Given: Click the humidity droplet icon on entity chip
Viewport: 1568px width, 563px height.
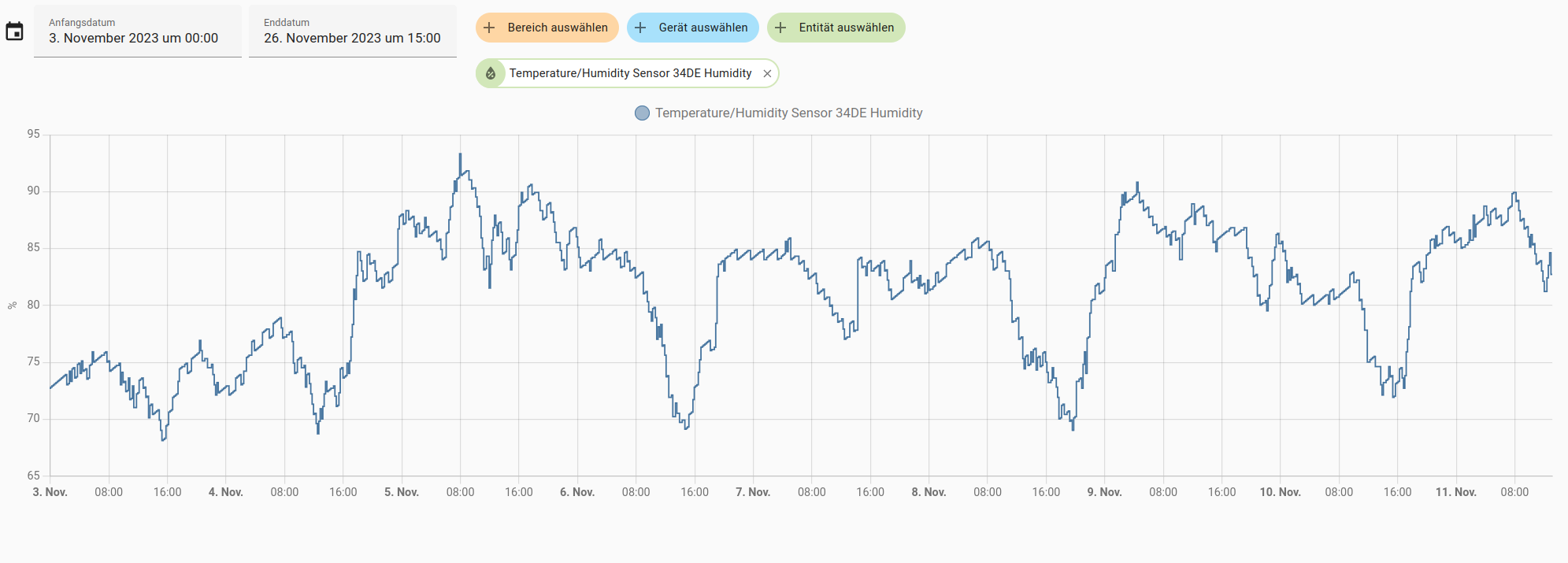Looking at the screenshot, I should coord(491,73).
